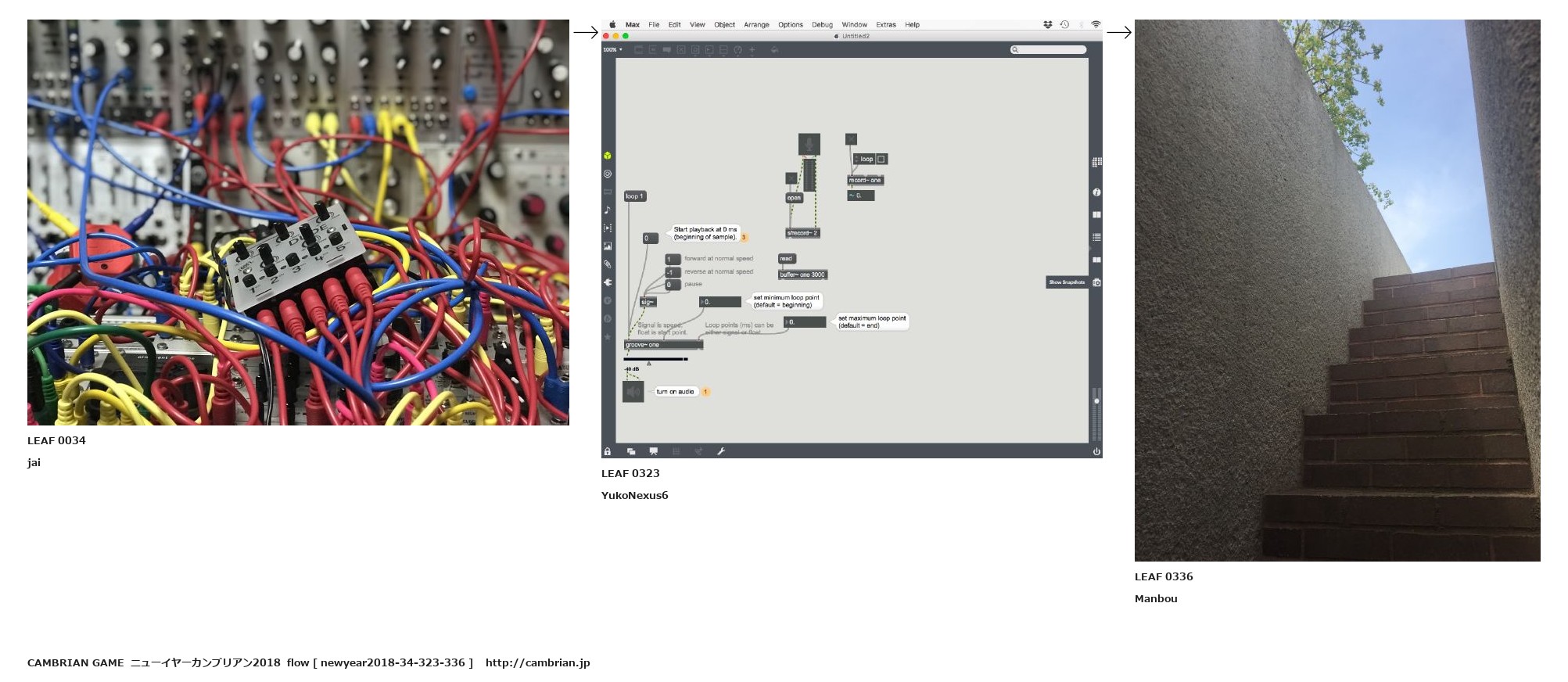Open the plug-ins icon in left sidebar
The width and height of the screenshot is (1568, 682).
tap(608, 282)
